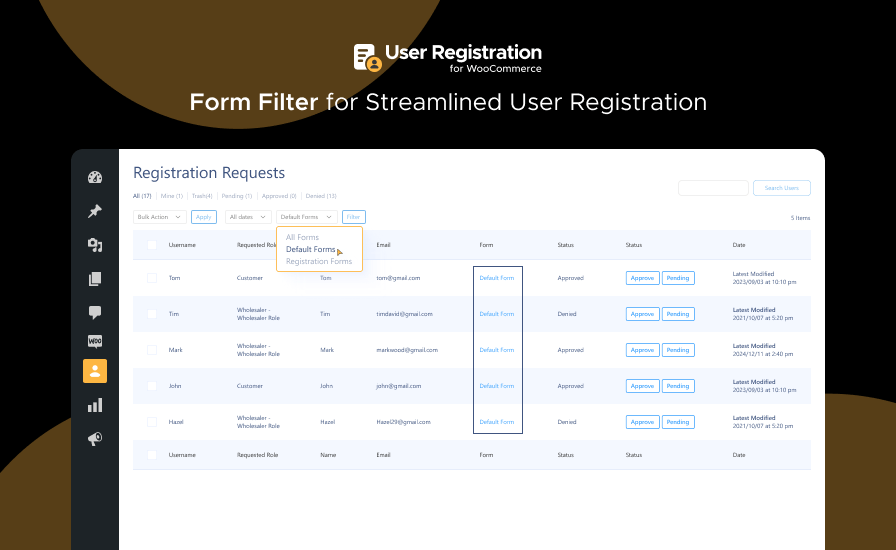This screenshot has width=896, height=550.
Task: Open the All dates dropdown
Action: 247,217
